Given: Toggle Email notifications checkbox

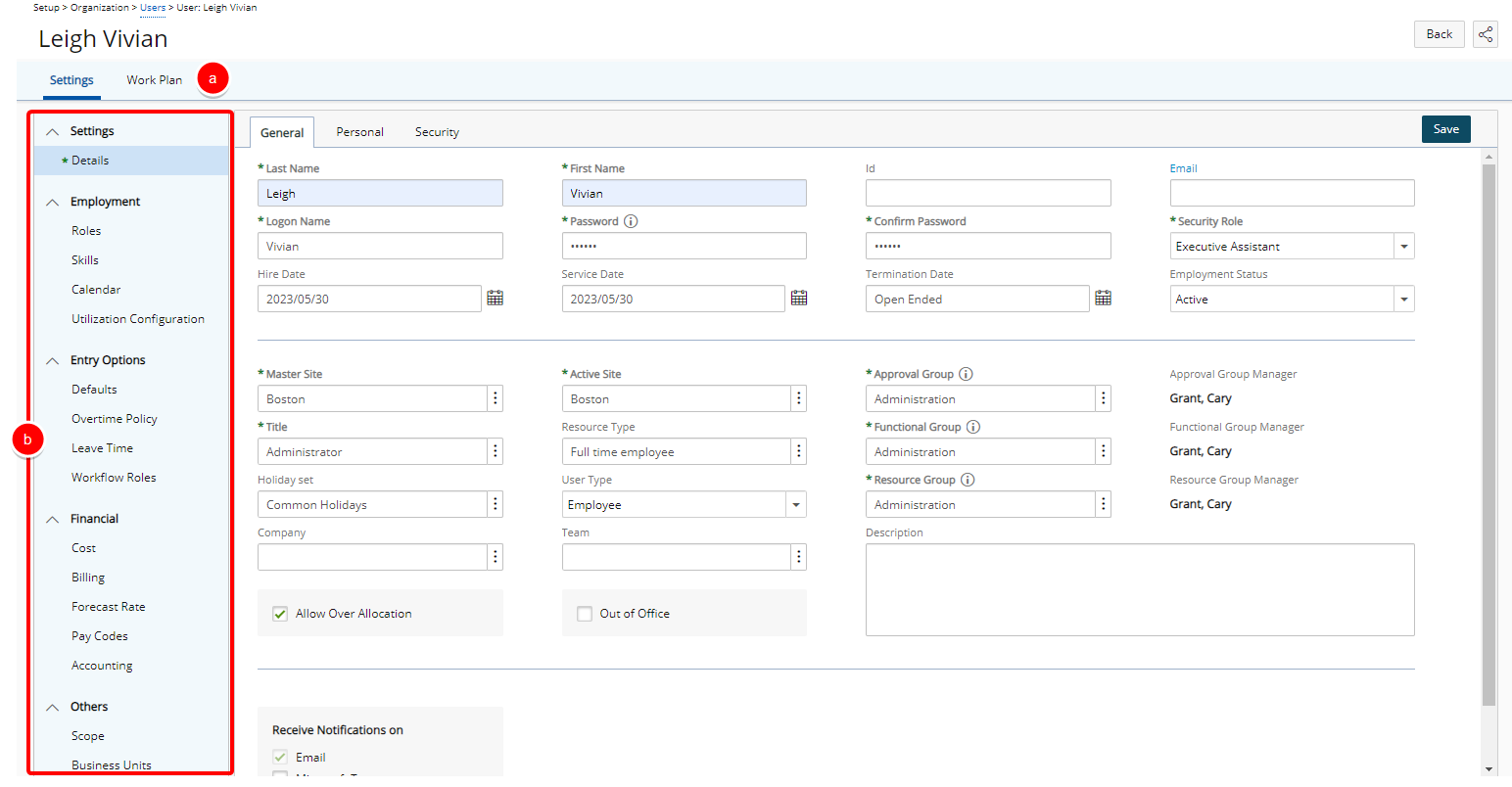Looking at the screenshot, I should tap(280, 757).
